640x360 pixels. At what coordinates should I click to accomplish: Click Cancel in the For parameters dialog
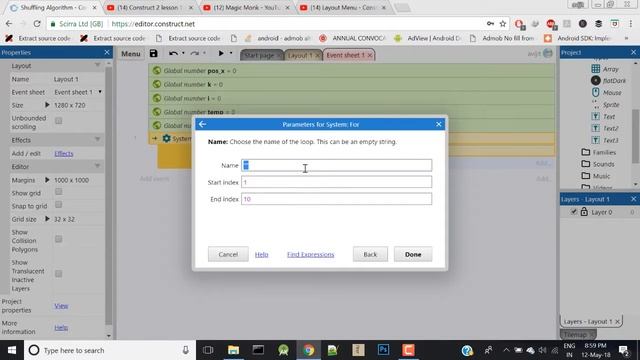228,254
